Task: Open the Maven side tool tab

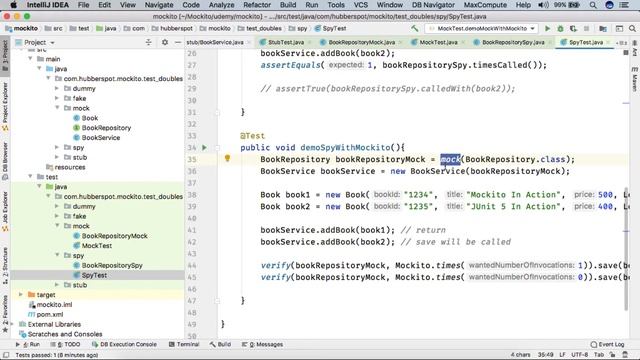Action: (x=635, y=79)
